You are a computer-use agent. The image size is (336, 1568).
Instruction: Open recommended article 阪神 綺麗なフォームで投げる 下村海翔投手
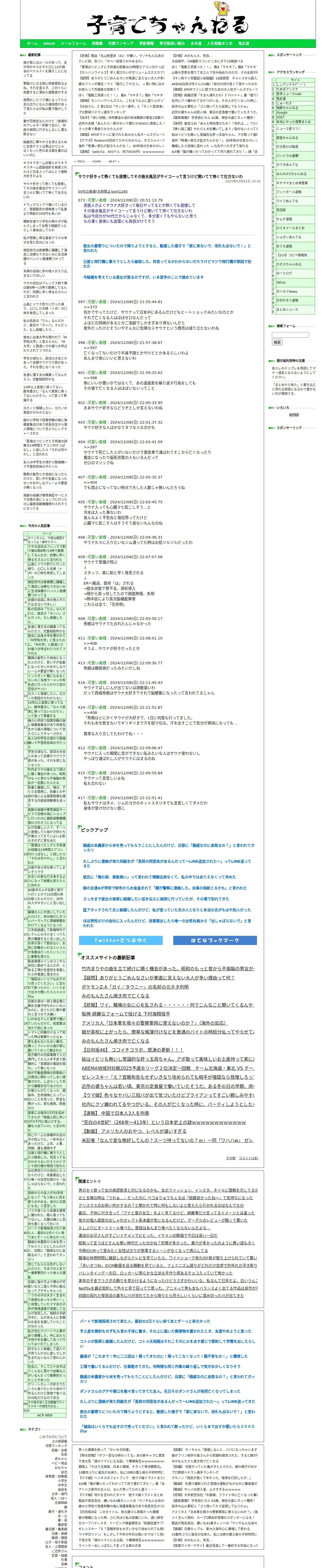tap(126, 1013)
